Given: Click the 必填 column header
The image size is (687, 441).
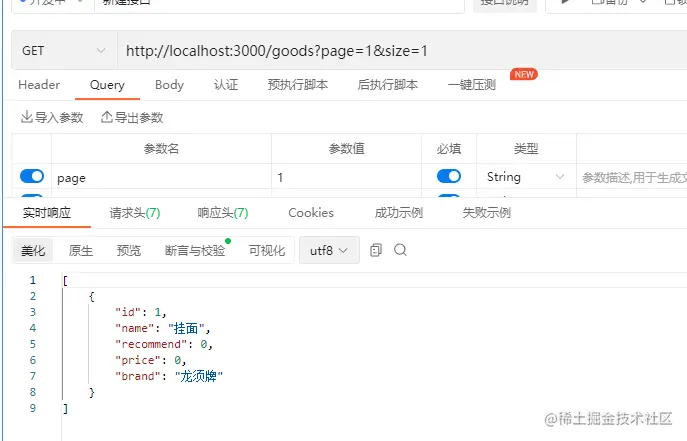Looking at the screenshot, I should click(x=449, y=149).
